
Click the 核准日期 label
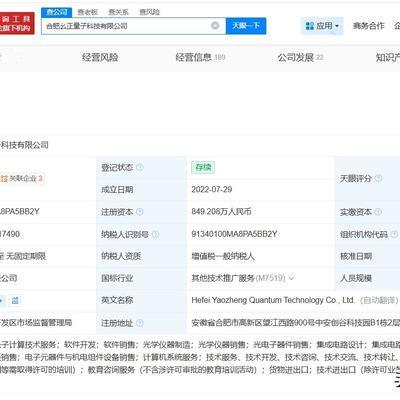click(x=356, y=256)
